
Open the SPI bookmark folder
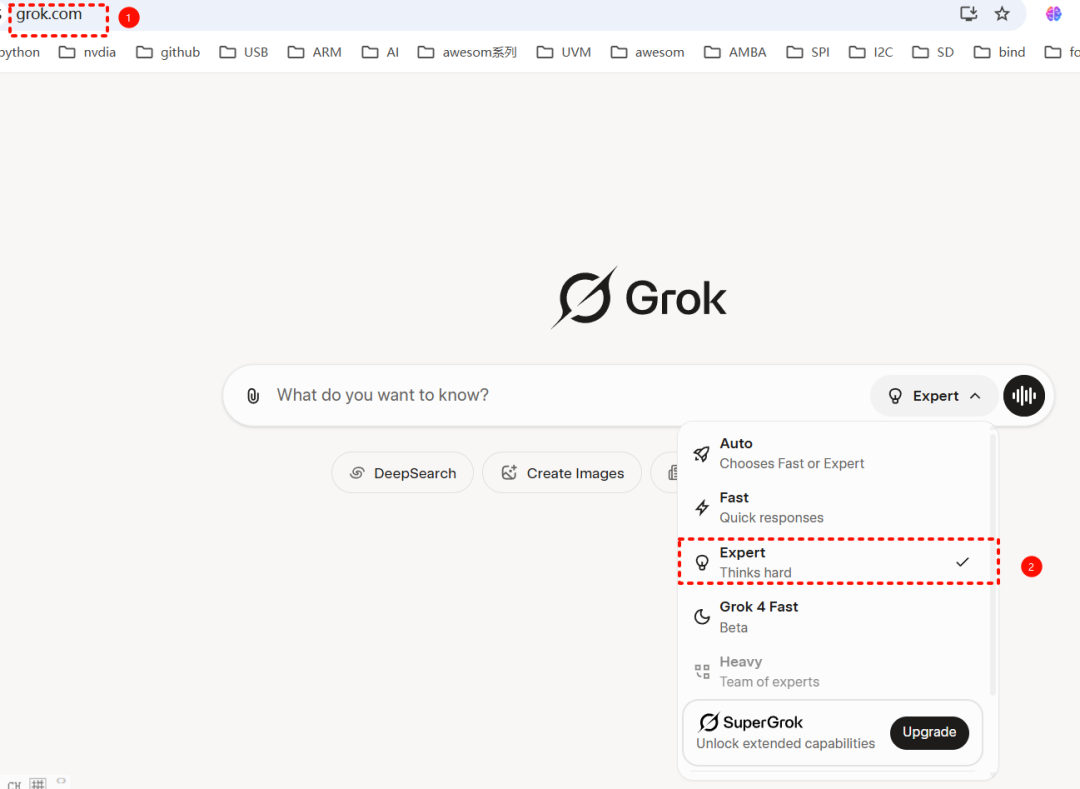pos(808,52)
